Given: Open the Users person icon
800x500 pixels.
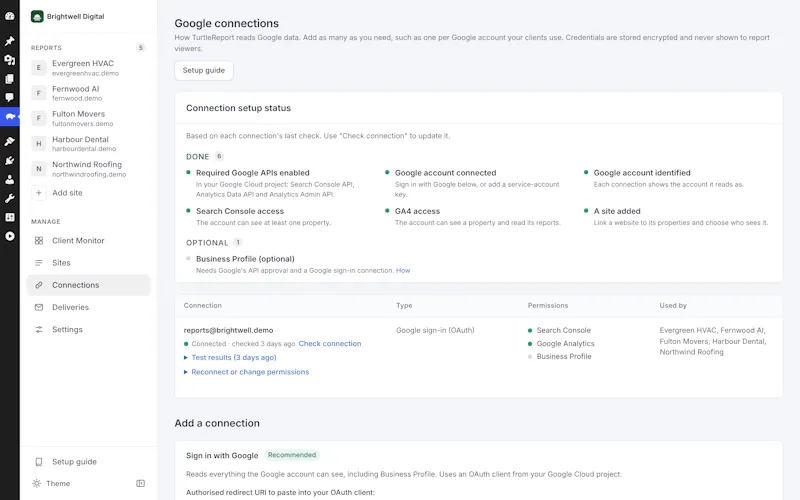Looking at the screenshot, I should 10,180.
